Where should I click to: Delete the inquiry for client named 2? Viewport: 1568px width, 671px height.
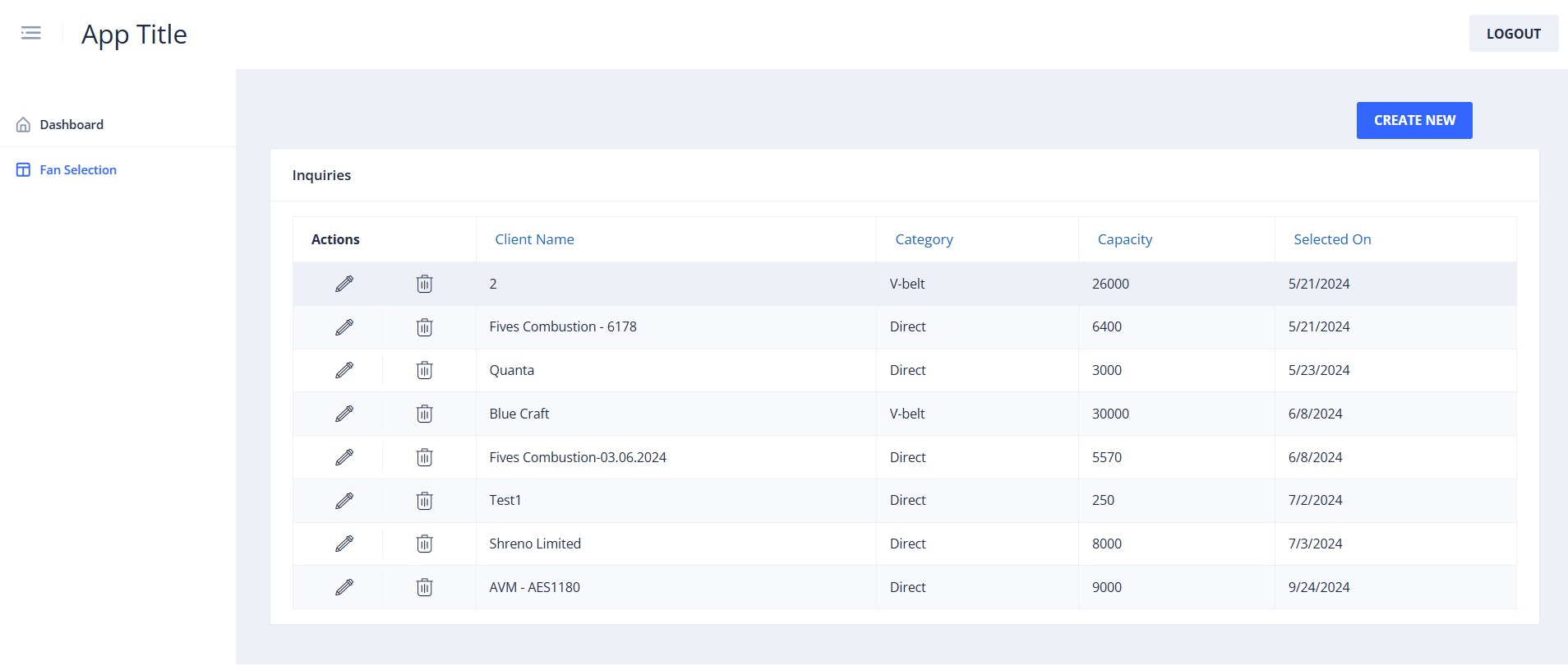(x=424, y=284)
